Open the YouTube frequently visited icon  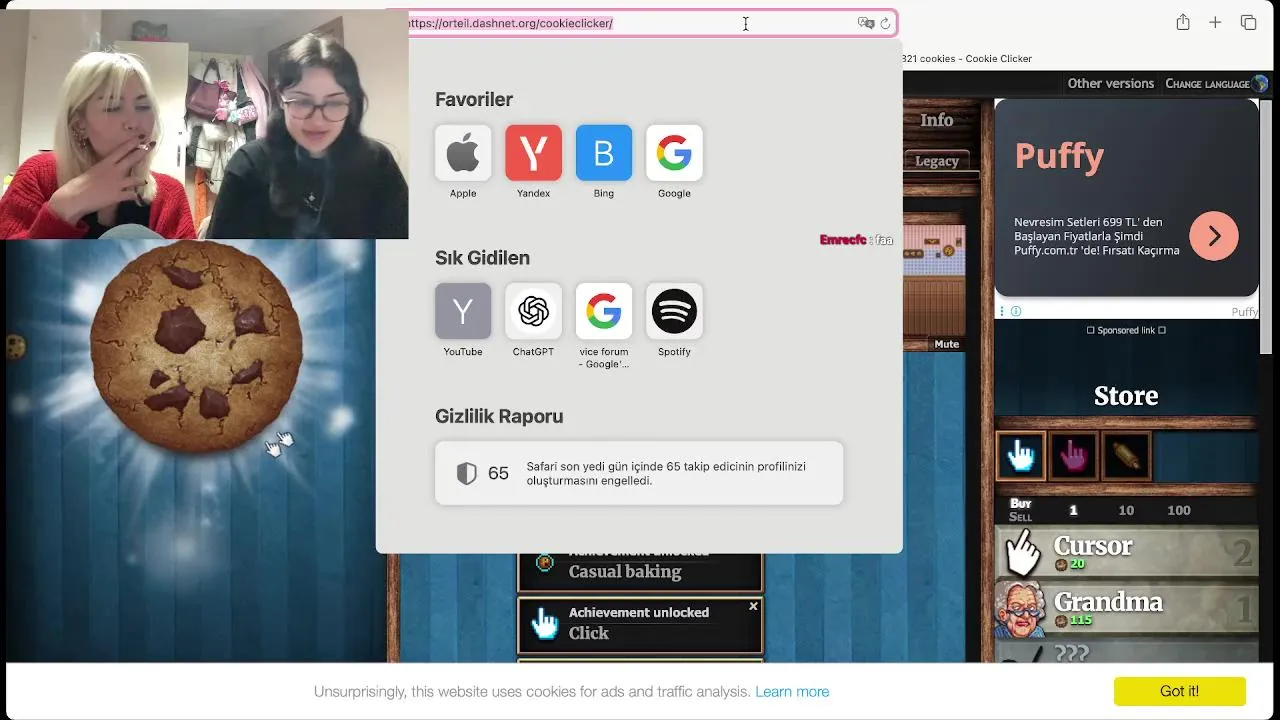coord(463,311)
